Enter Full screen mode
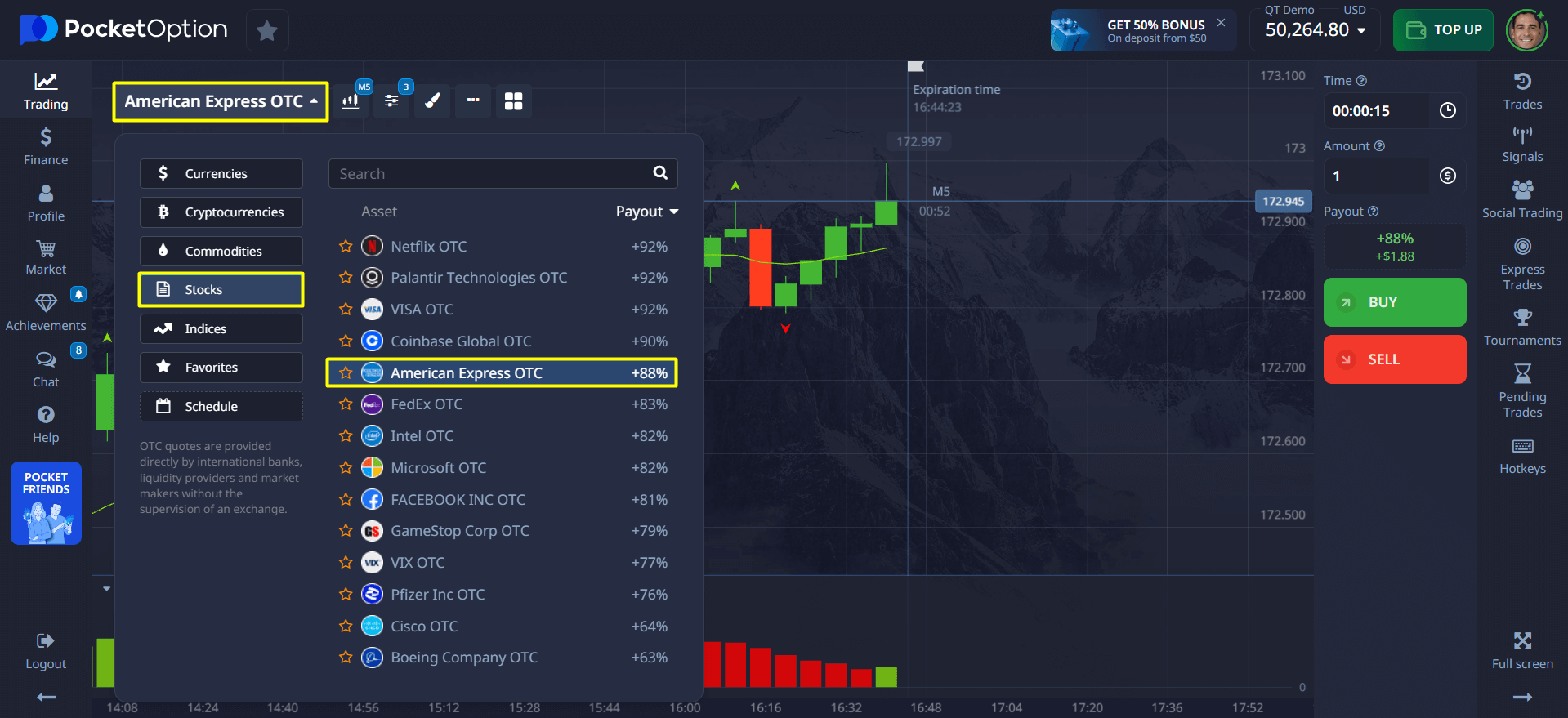Viewport: 1568px width, 718px height. coord(1521,651)
